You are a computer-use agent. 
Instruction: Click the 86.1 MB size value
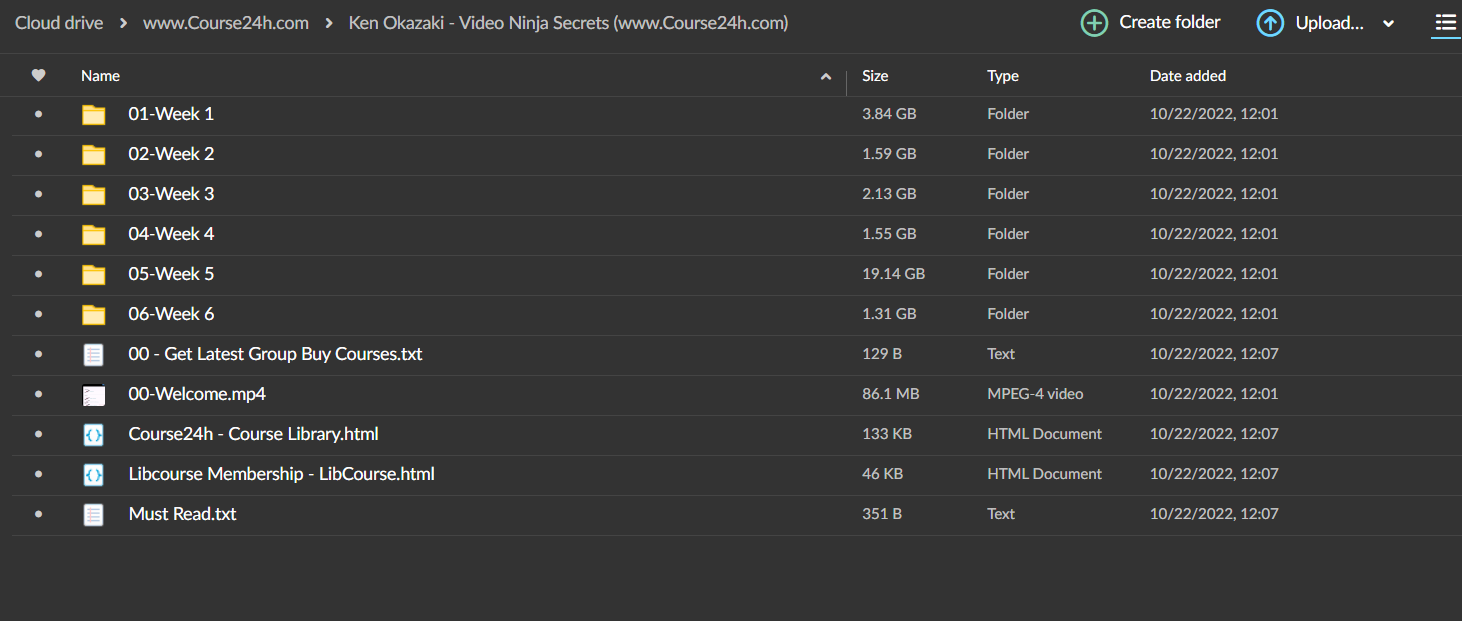point(890,394)
